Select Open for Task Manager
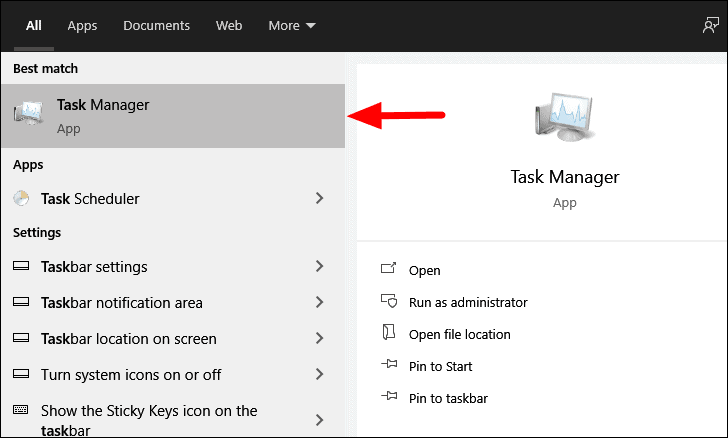Screen dimensions: 728x438 [x=424, y=270]
